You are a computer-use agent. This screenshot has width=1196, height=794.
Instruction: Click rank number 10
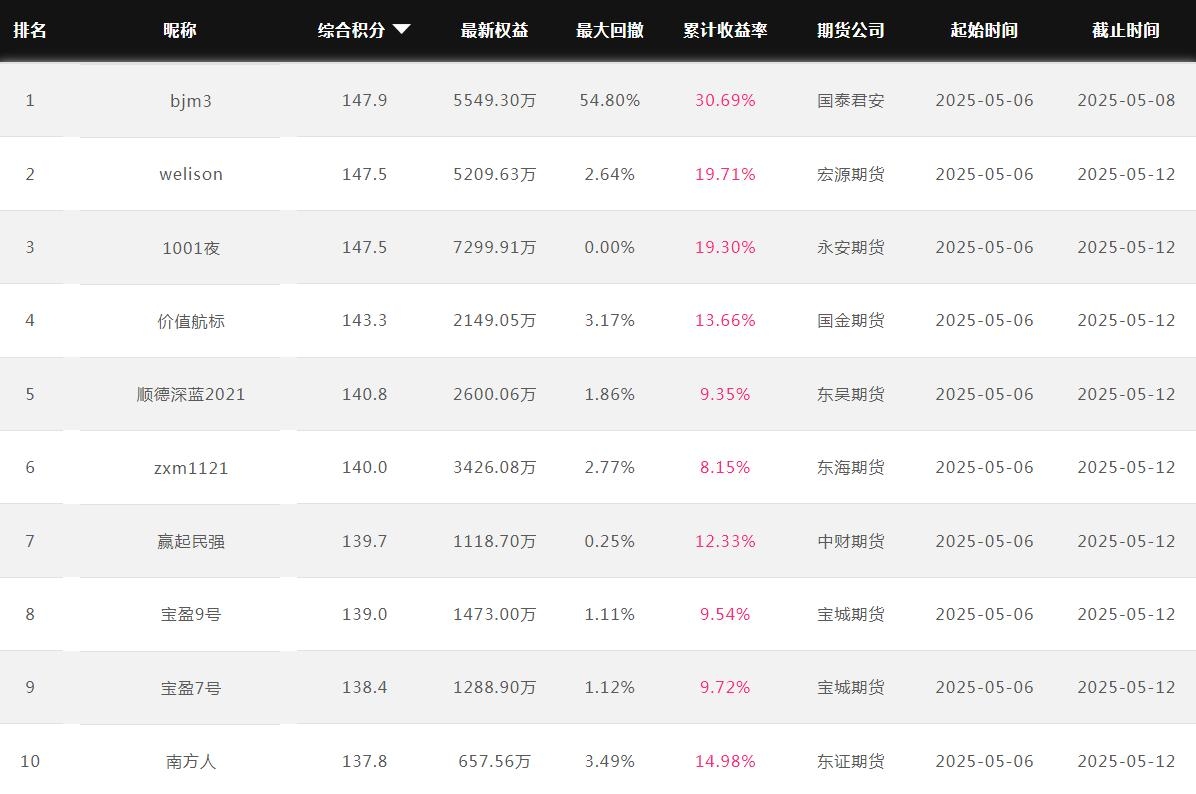(30, 761)
